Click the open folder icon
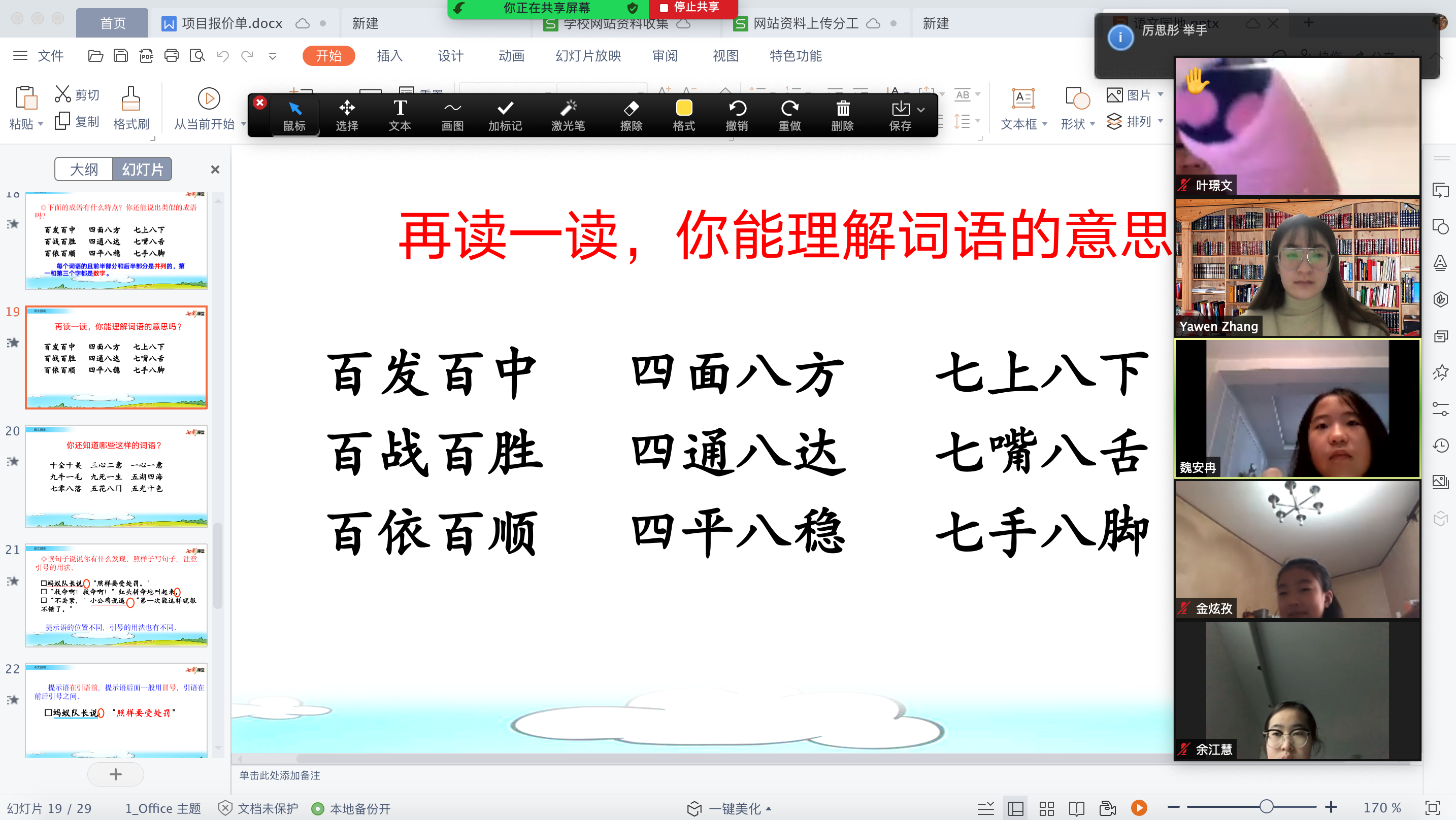 (95, 55)
